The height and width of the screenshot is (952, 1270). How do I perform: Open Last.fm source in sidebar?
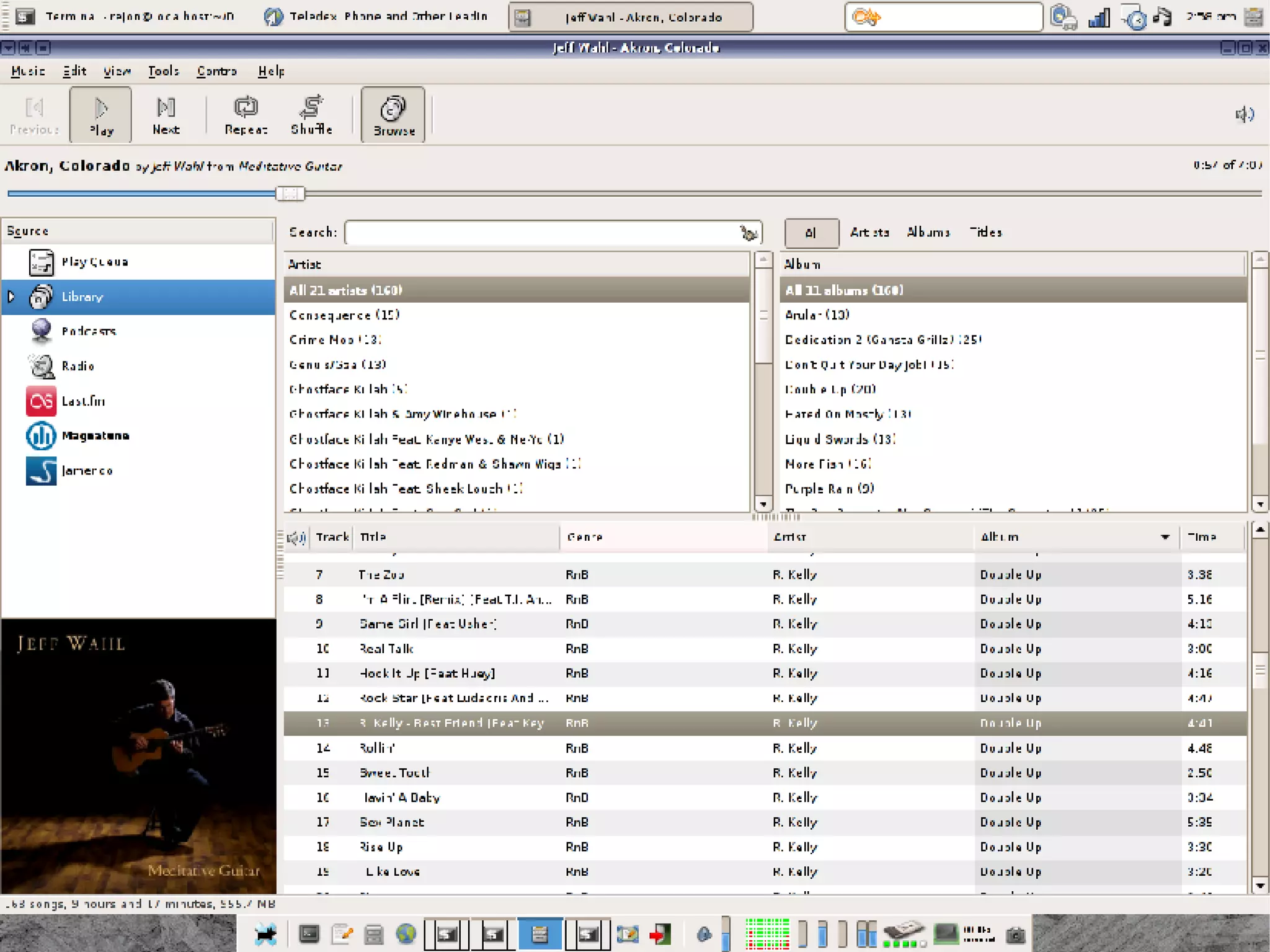pos(83,401)
